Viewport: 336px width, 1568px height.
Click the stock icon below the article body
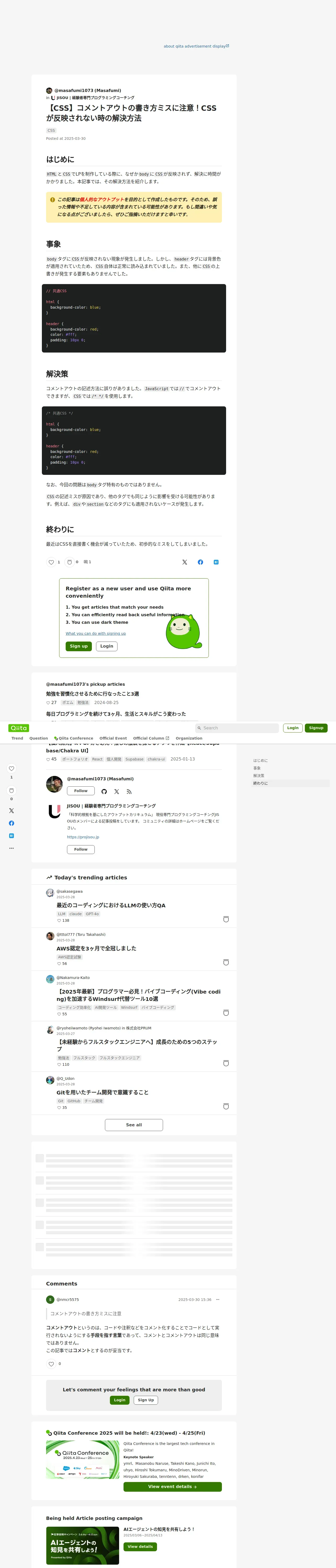pyautogui.click(x=70, y=562)
